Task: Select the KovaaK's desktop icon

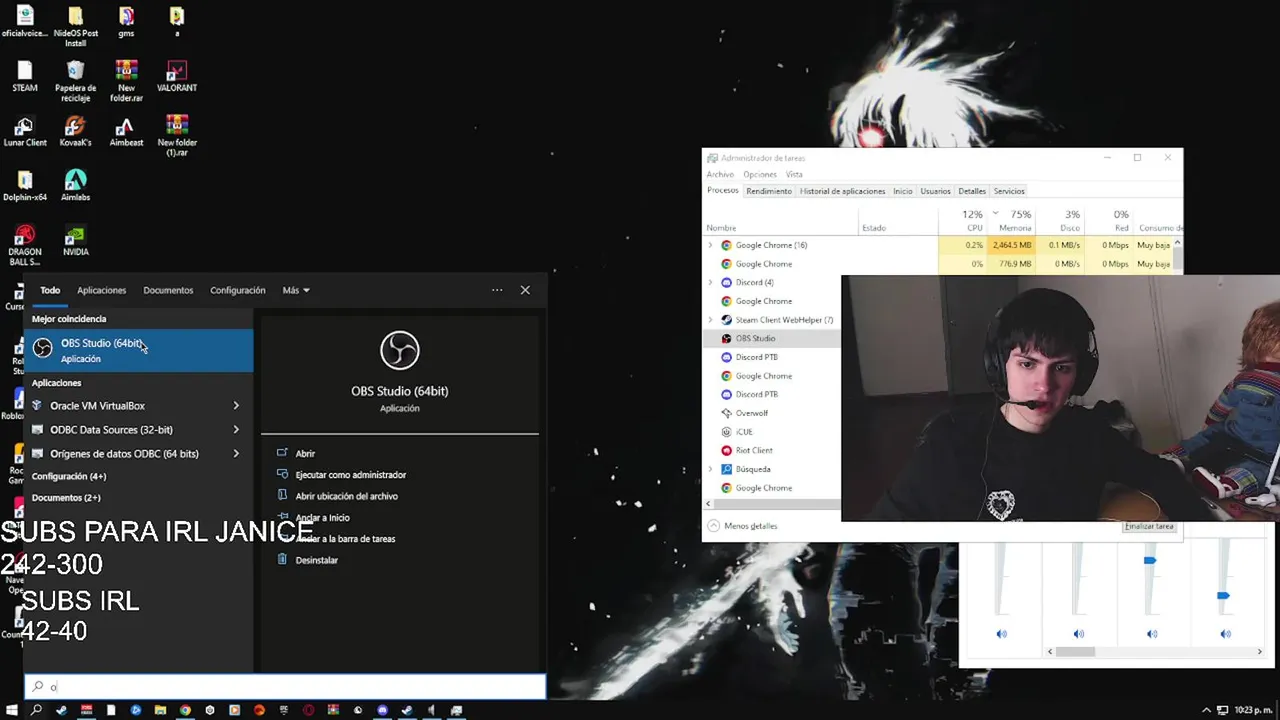Action: point(75,131)
